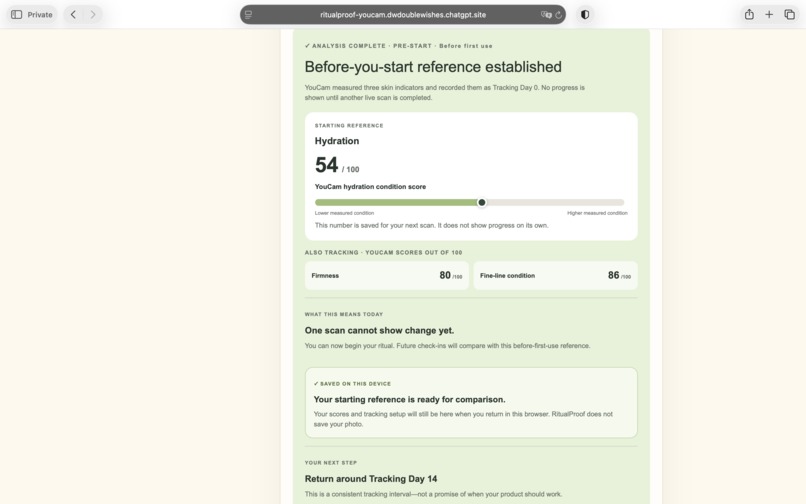Screen dimensions: 806x504
Task: Click 'One scan cannot show change yet.' text
Action: point(379,331)
